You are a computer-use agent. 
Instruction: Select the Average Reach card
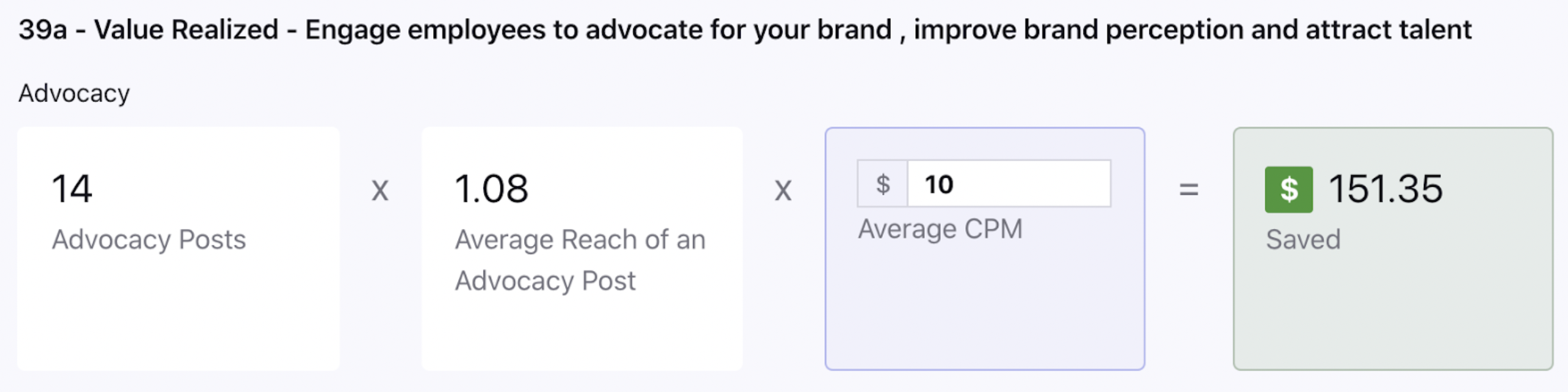pos(582,249)
